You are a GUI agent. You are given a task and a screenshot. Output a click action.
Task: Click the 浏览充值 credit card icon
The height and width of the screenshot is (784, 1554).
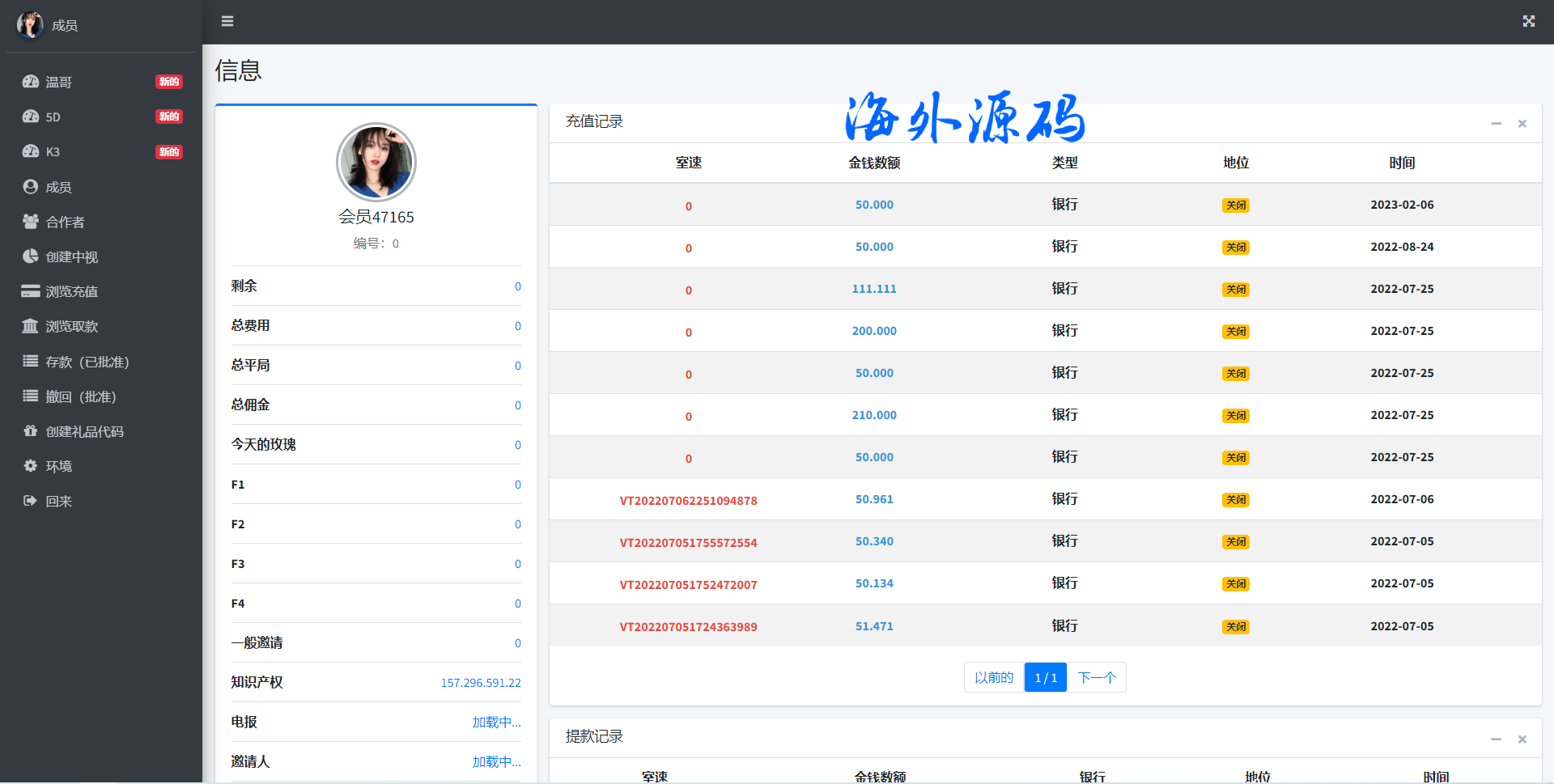(31, 291)
